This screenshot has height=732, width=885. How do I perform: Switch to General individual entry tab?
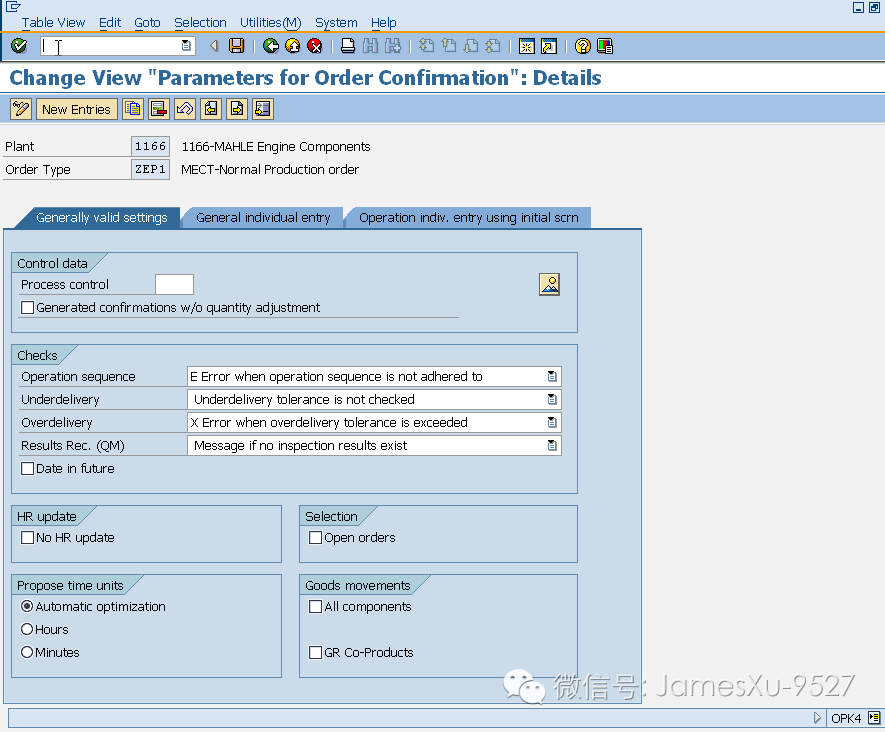click(263, 218)
